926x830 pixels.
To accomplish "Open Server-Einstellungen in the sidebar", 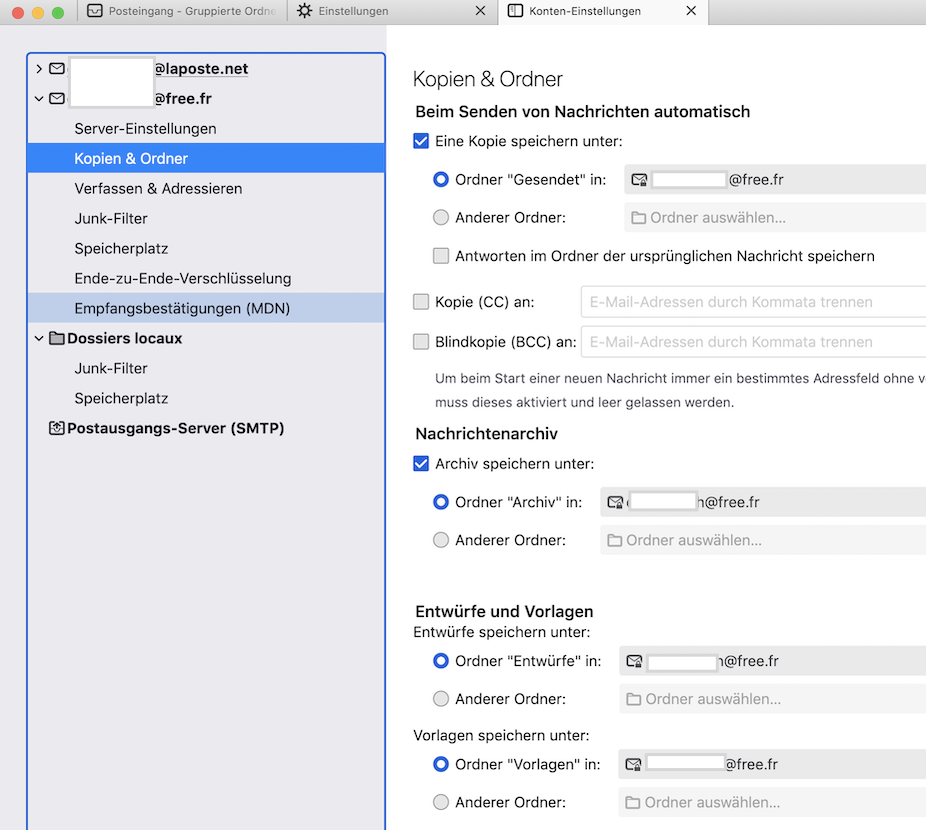I will coord(145,129).
